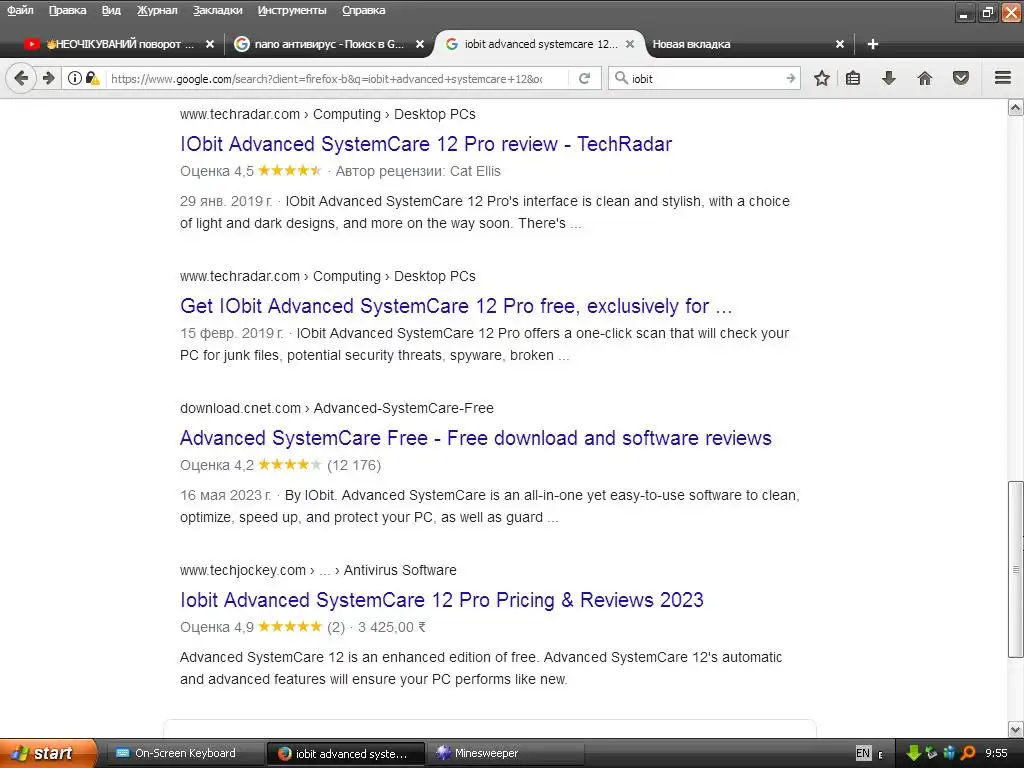This screenshot has height=768, width=1024.
Task: Click the lock warning icon in address bar
Action: tap(93, 78)
